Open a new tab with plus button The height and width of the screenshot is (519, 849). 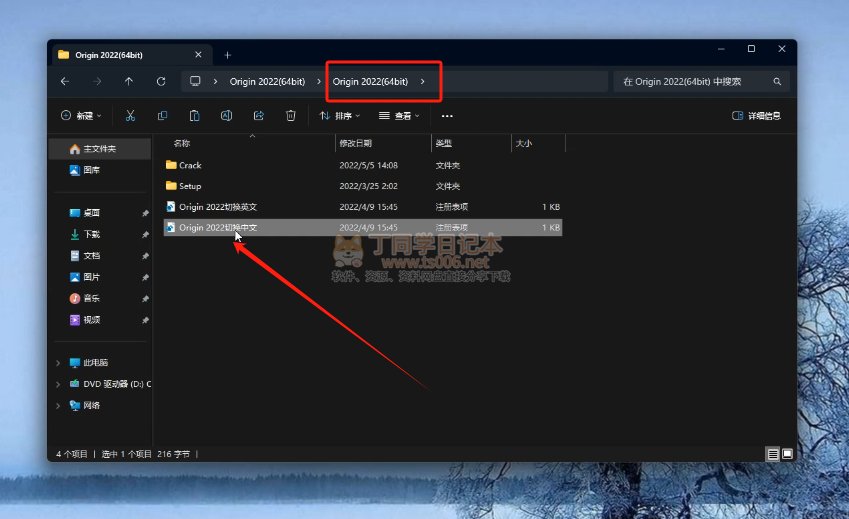coord(227,55)
